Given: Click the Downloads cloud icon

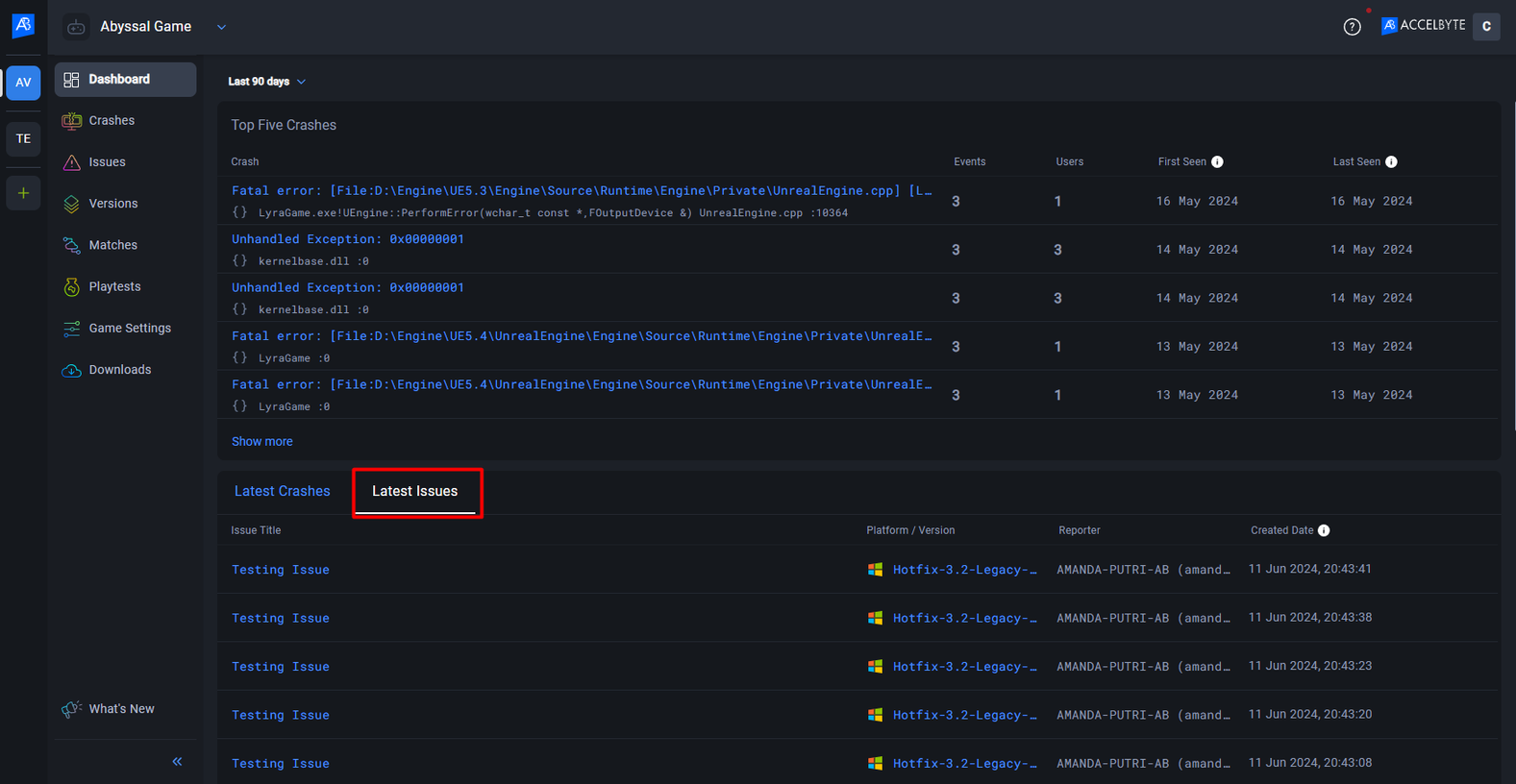Looking at the screenshot, I should click(x=71, y=370).
